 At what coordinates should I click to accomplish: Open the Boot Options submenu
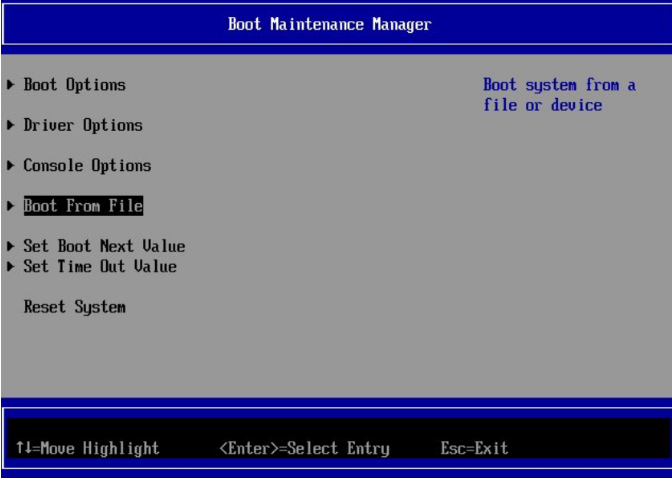click(75, 85)
